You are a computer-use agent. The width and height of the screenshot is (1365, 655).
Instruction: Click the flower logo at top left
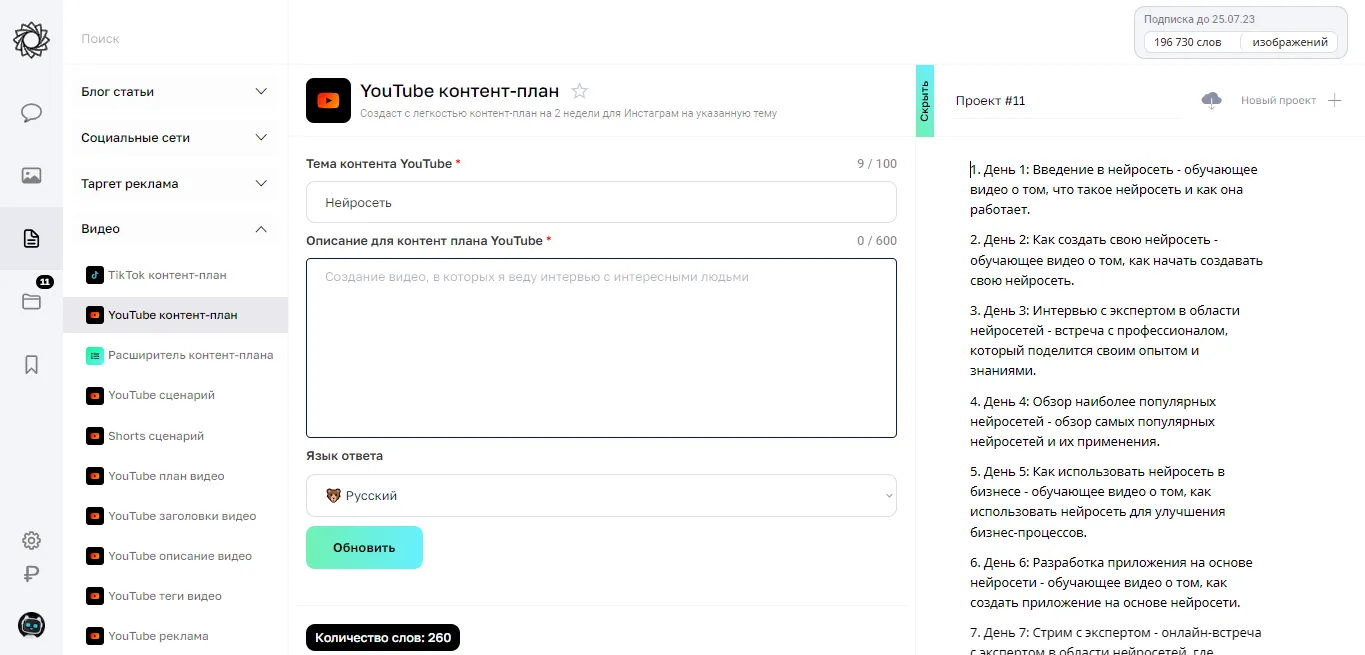[31, 38]
